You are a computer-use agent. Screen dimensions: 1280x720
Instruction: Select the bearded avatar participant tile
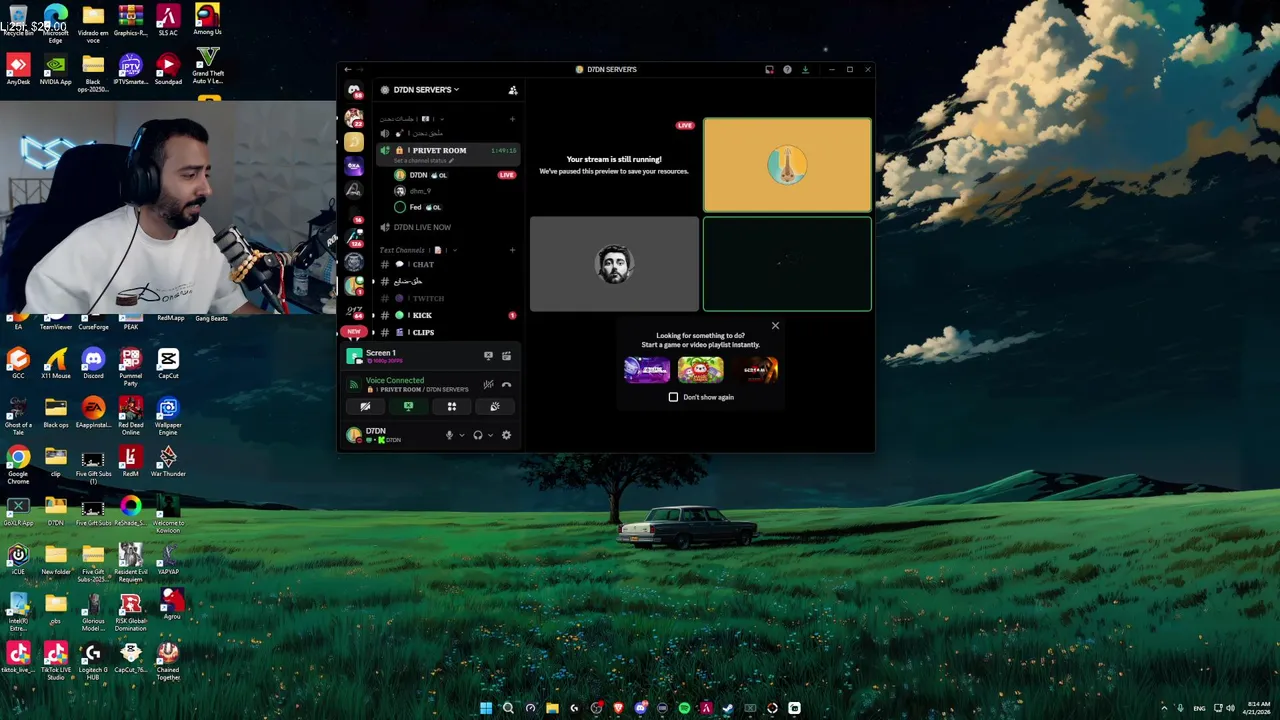614,265
